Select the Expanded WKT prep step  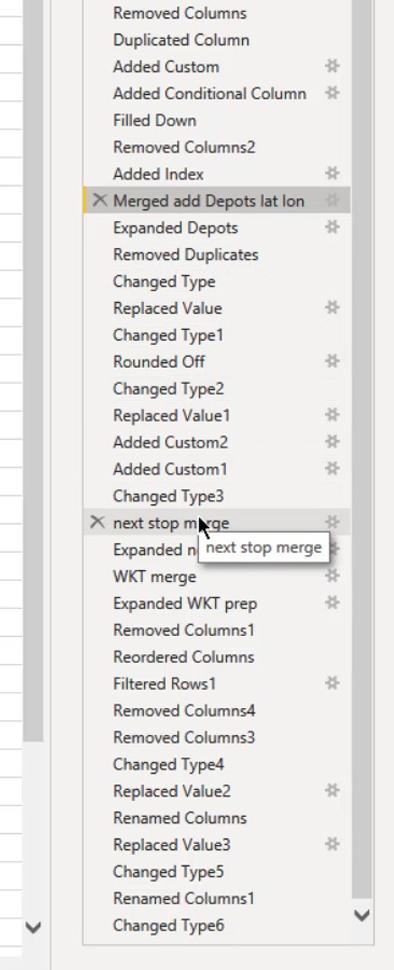click(x=185, y=604)
